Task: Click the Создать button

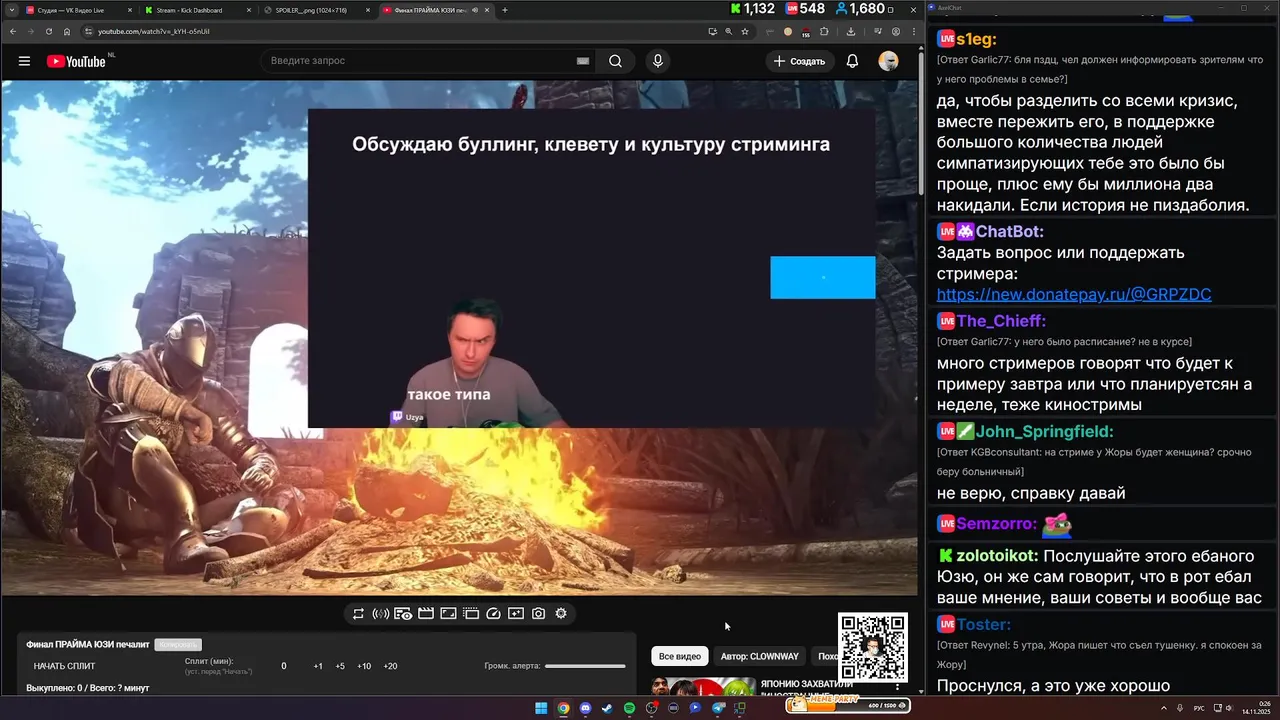Action: pyautogui.click(x=799, y=61)
